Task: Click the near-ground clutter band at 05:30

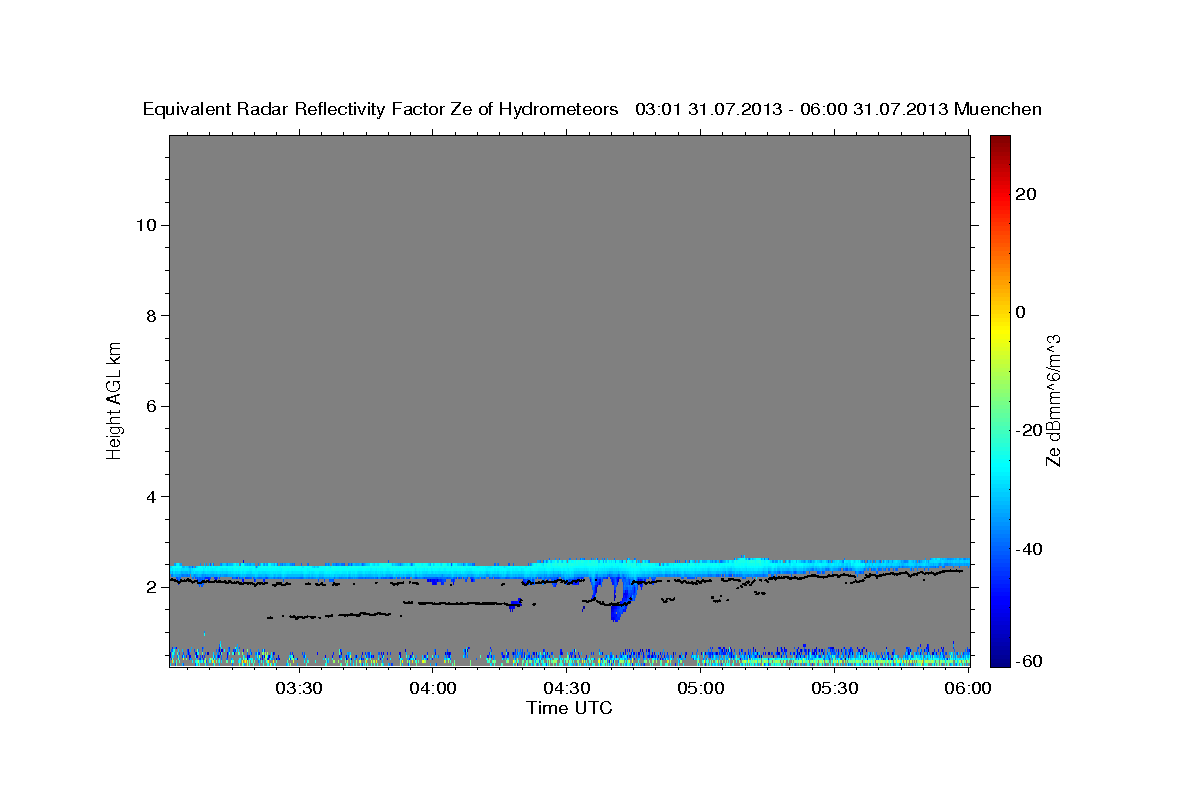Action: click(835, 658)
